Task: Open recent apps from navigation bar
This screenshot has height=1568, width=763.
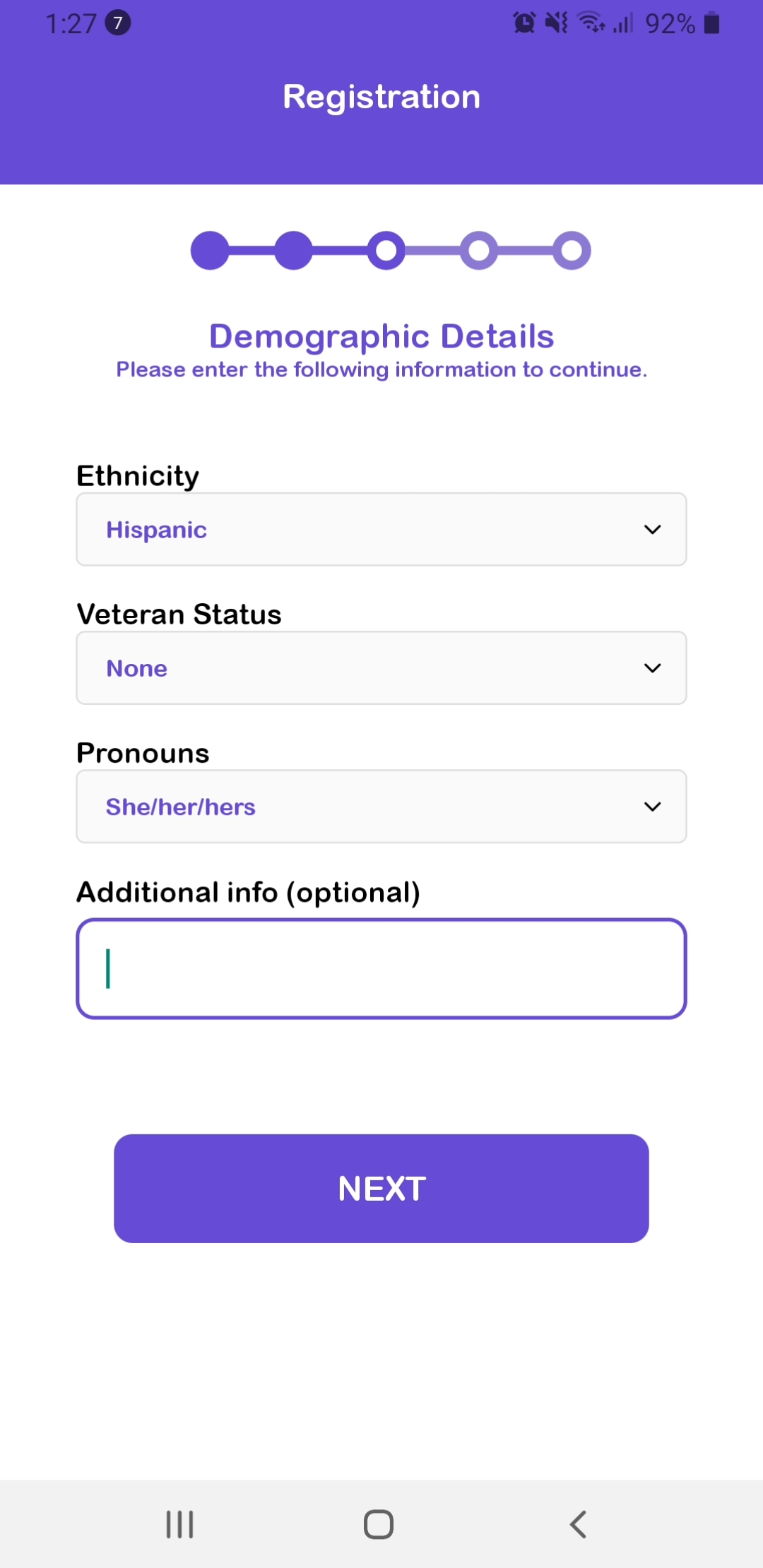Action: pos(179,1524)
